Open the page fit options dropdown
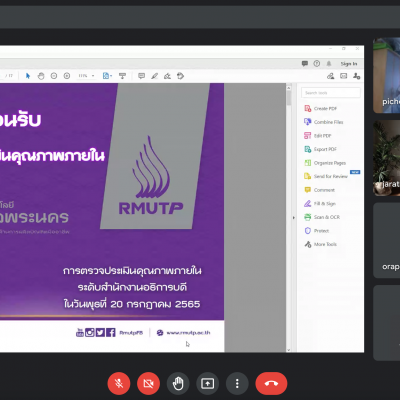Screen dimensions: 400x400 point(107,76)
